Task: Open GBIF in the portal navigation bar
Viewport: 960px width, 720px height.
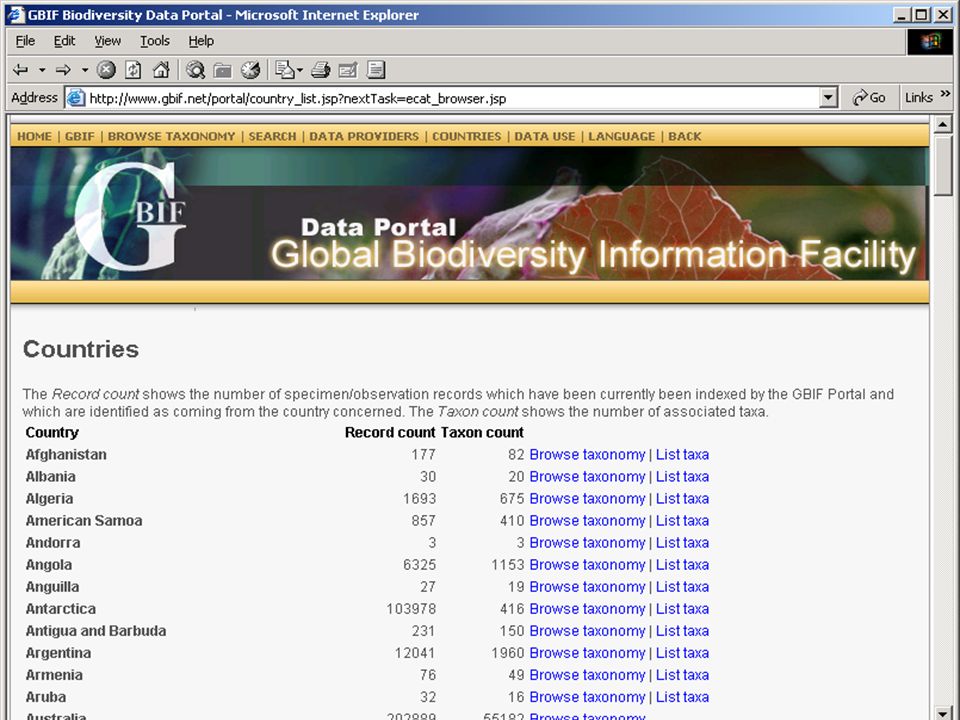Action: pos(80,137)
